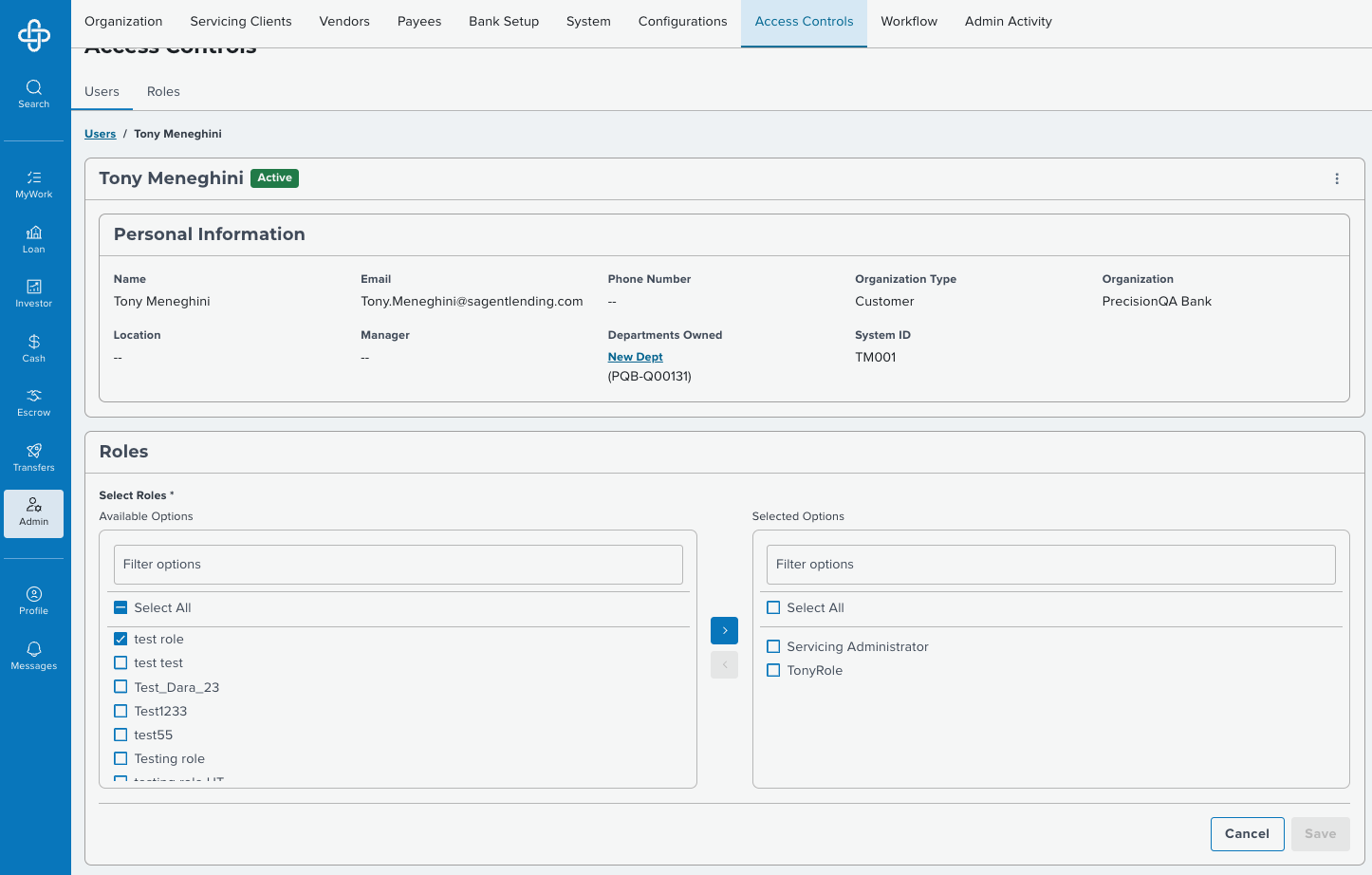Click the department code (PQB-Q00131)
This screenshot has height=875, width=1372.
(650, 376)
